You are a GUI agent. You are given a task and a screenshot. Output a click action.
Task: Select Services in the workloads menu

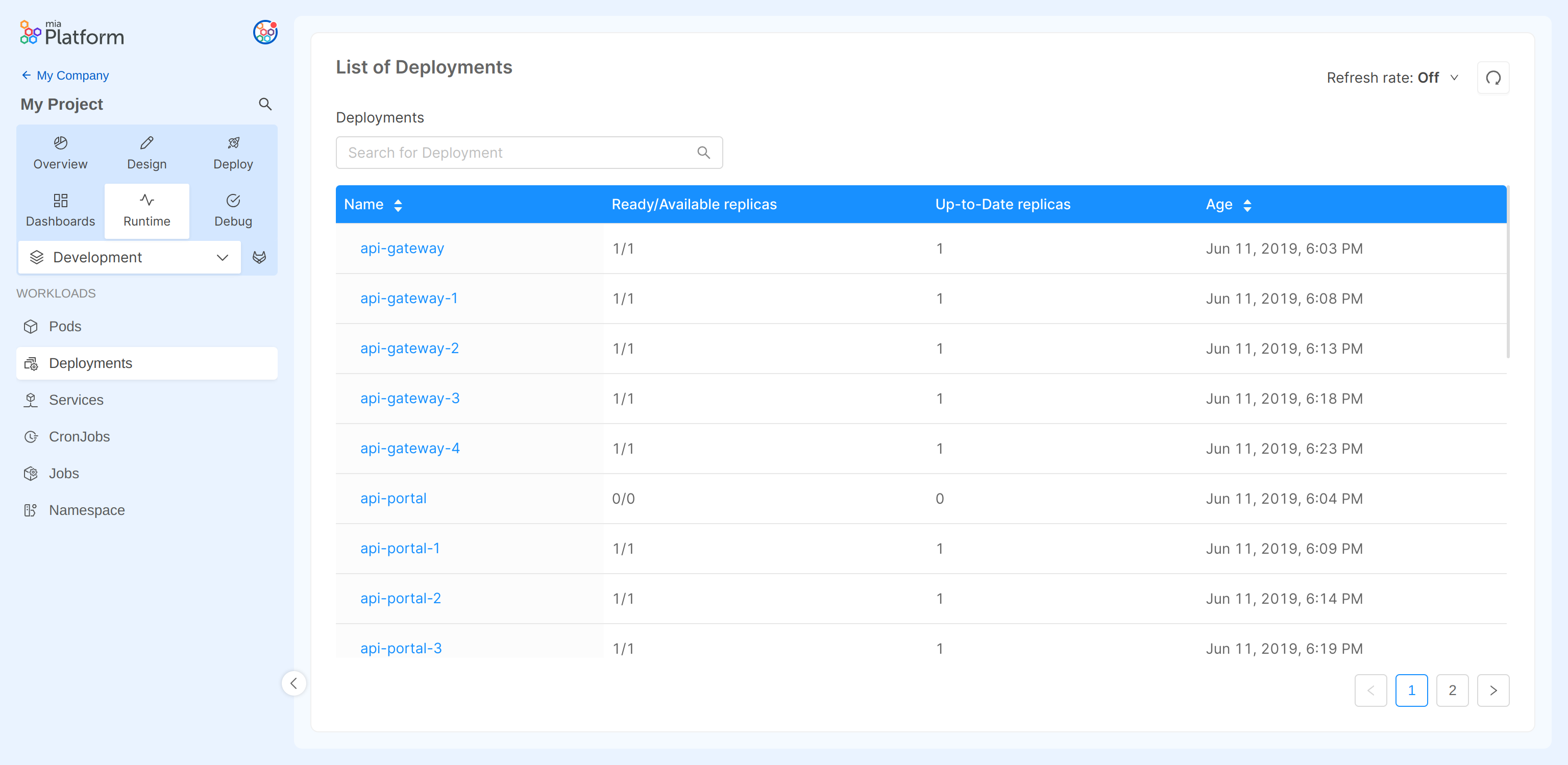click(x=76, y=400)
